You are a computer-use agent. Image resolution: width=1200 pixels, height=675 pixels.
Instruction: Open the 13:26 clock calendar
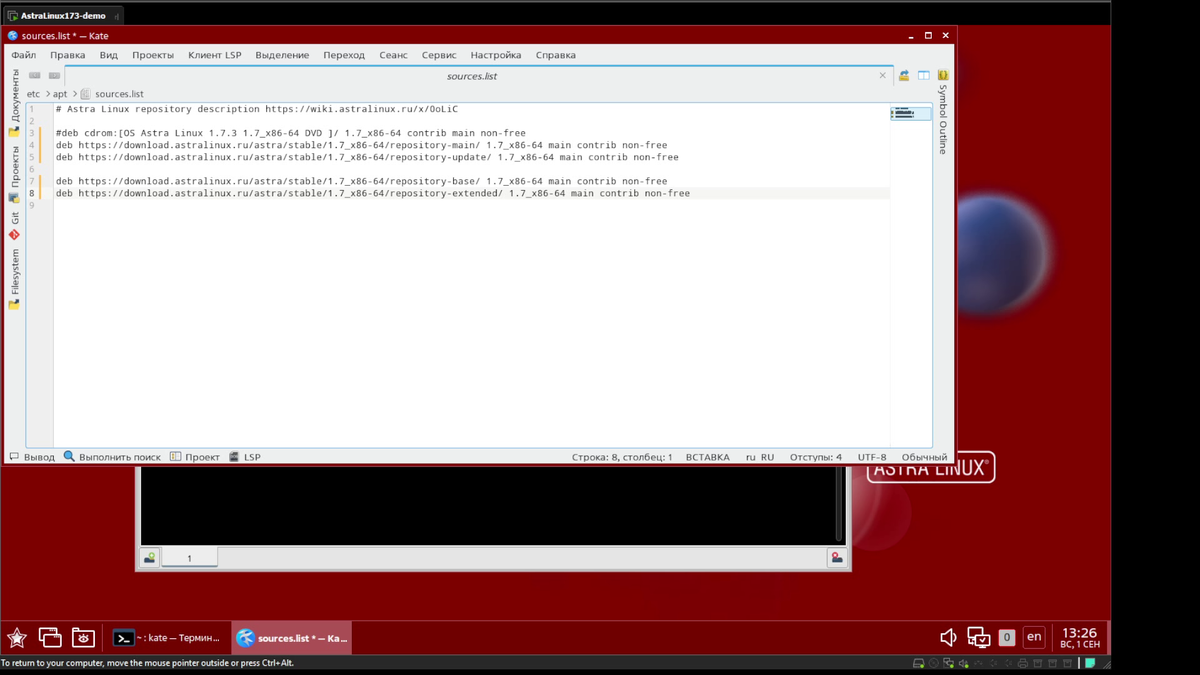coord(1080,637)
